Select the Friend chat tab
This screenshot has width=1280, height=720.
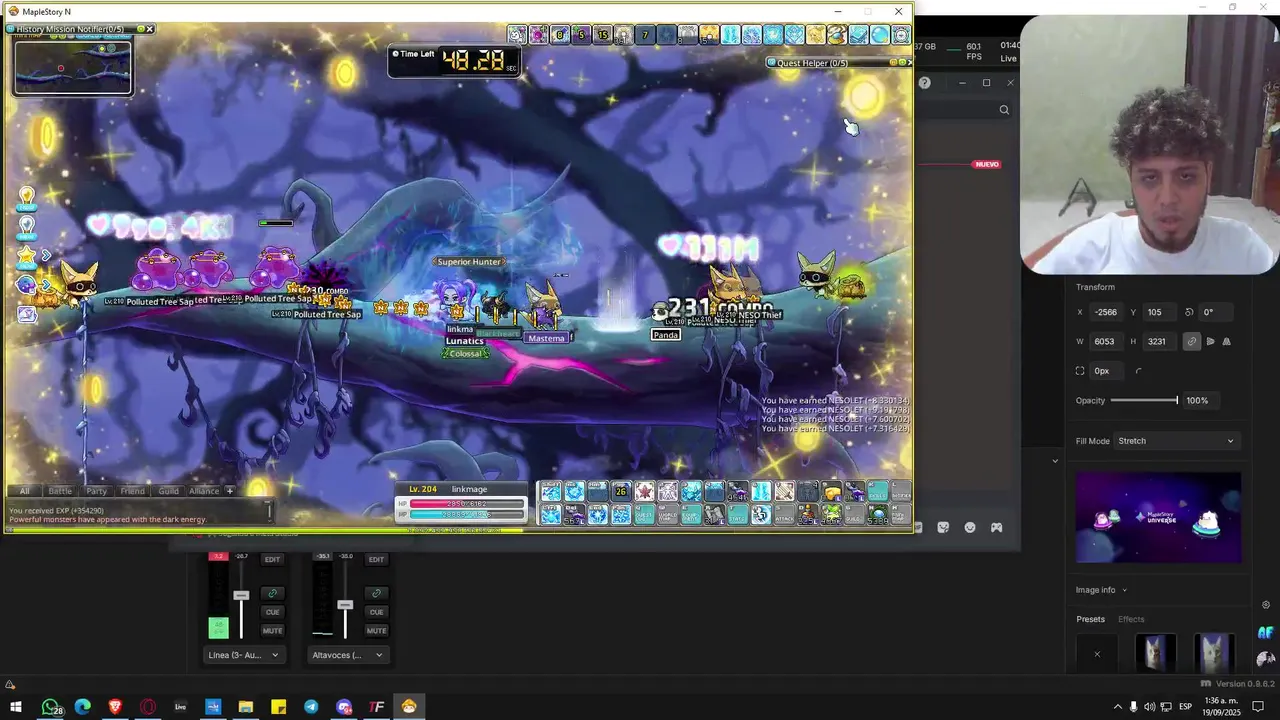coord(133,491)
